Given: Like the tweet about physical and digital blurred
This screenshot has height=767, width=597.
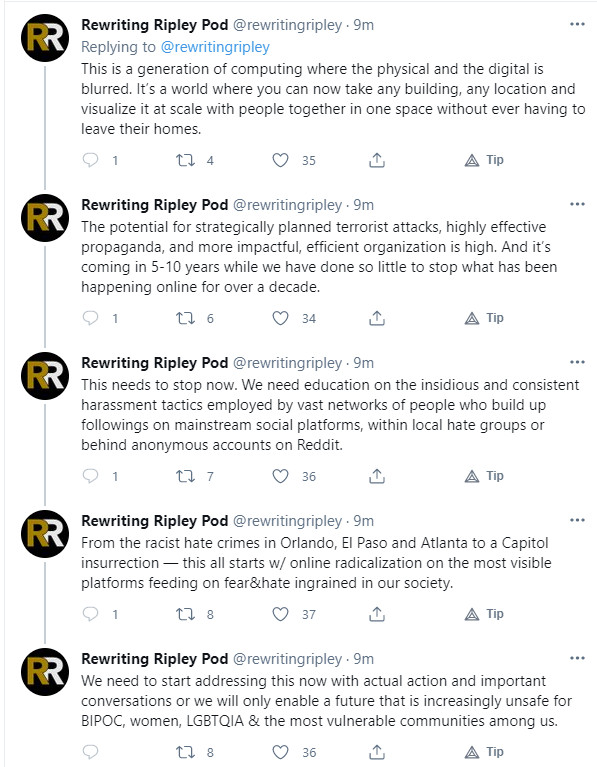Looking at the screenshot, I should click(280, 160).
